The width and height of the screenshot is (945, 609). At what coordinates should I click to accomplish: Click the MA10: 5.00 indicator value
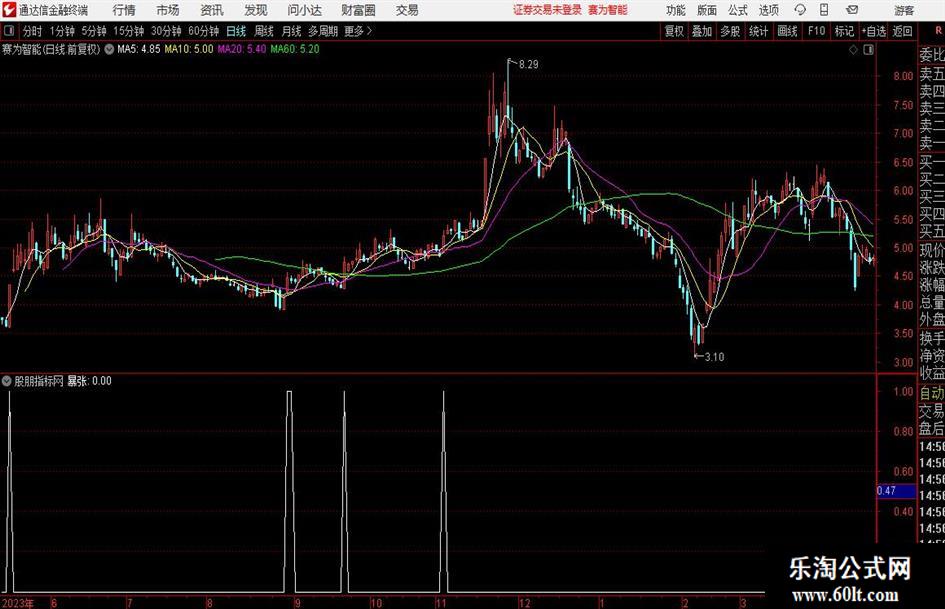(x=189, y=49)
